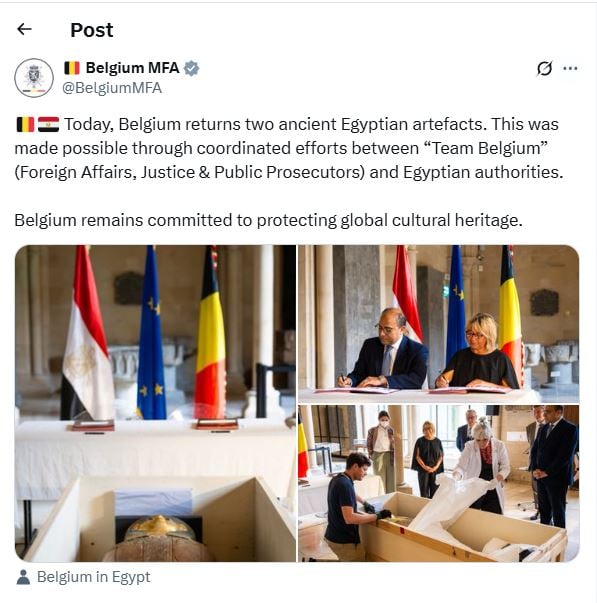
Task: Click the Post page heading
Action: [x=92, y=30]
